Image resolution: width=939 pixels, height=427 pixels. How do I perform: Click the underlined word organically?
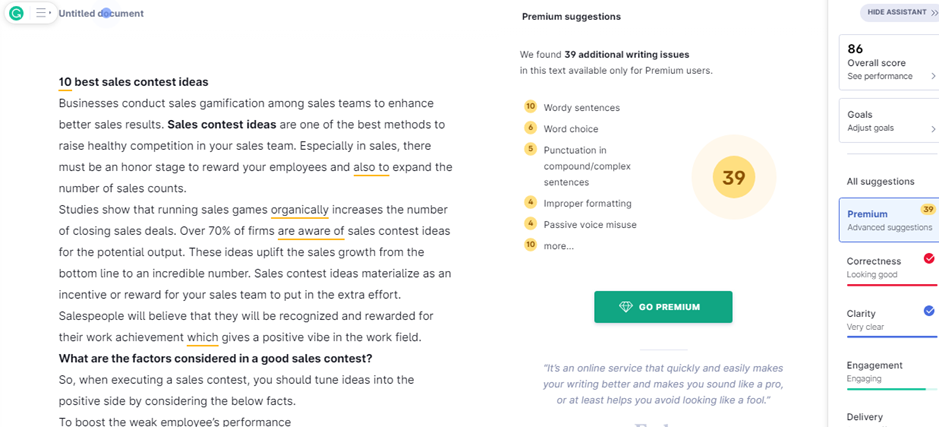pyautogui.click(x=300, y=210)
